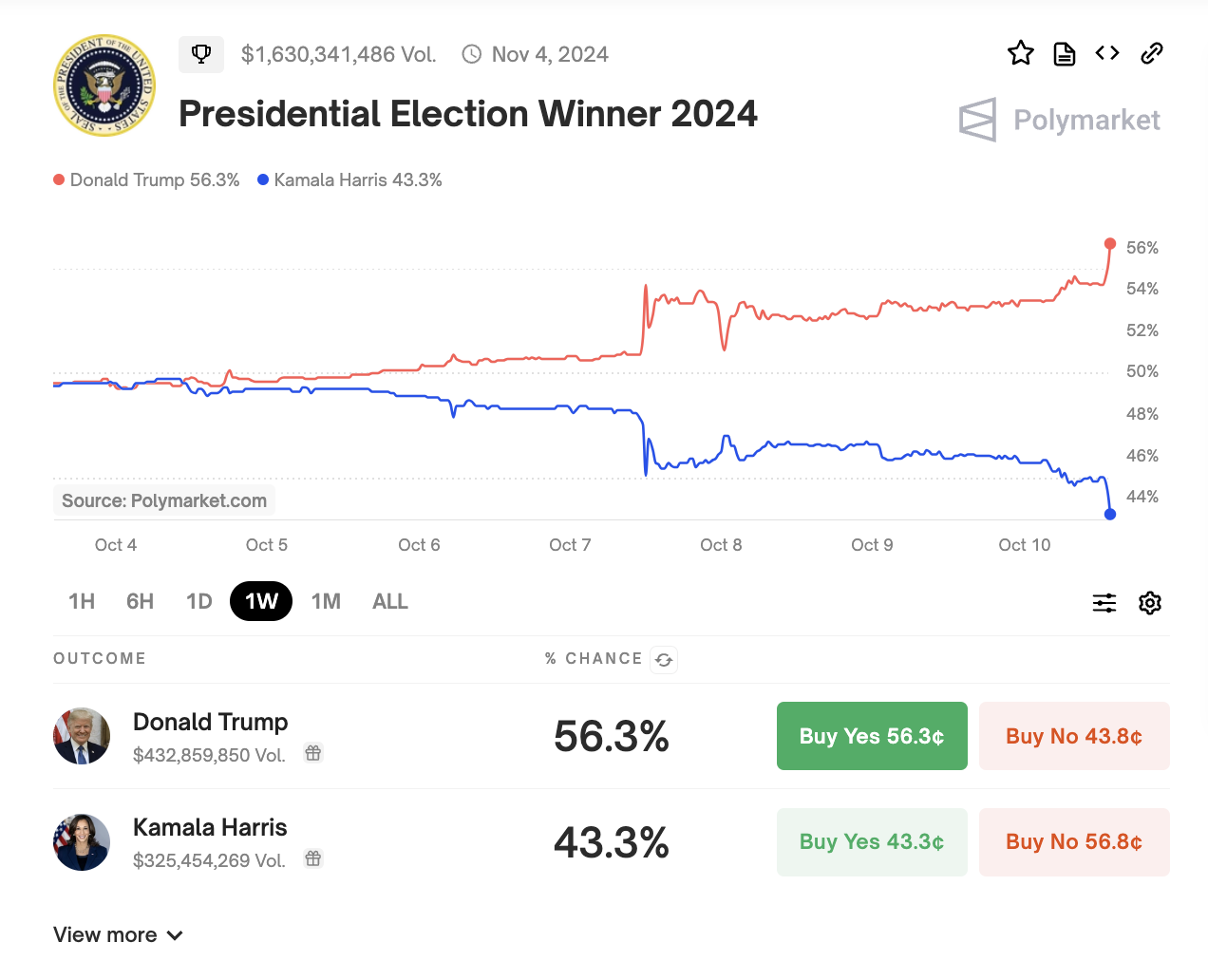Select the 1M time range
Viewport: 1208px width, 980px height.
326,601
